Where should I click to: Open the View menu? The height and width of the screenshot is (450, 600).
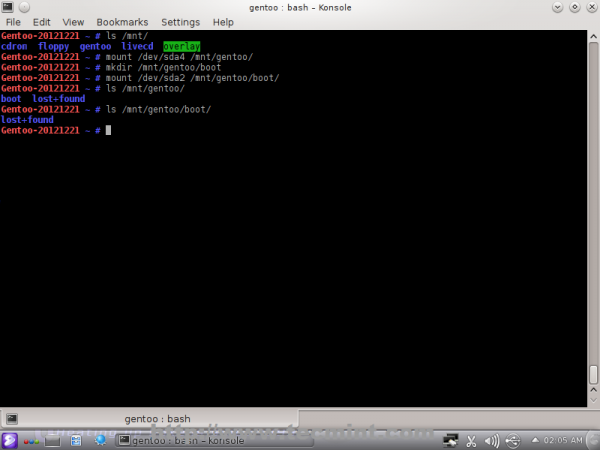73,21
